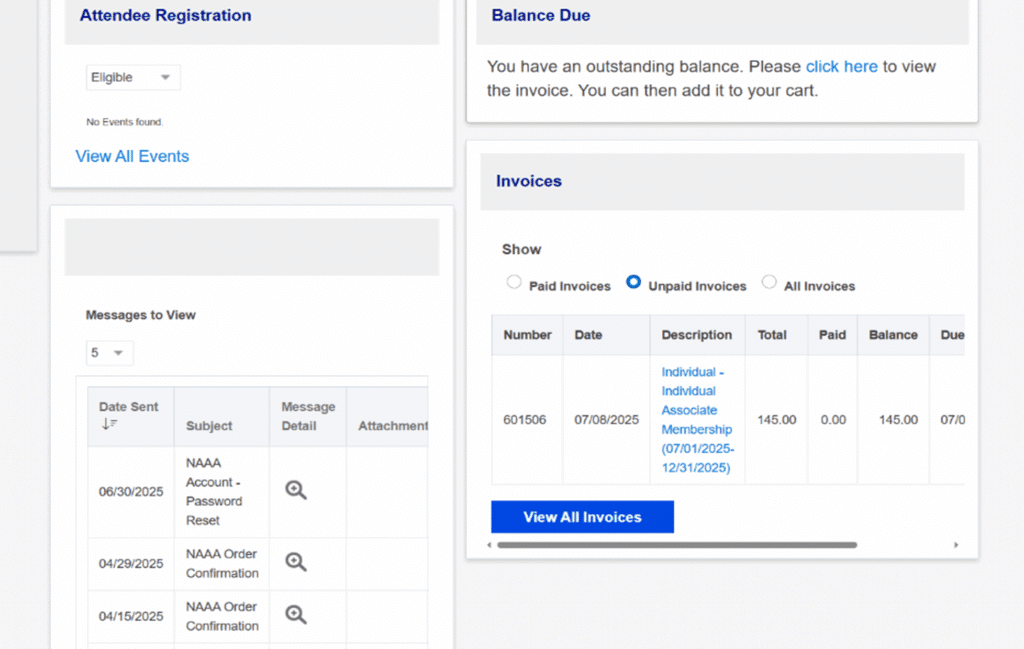
Task: Click the 'NAAA Account - Password Reset' subject
Action: tap(214, 492)
